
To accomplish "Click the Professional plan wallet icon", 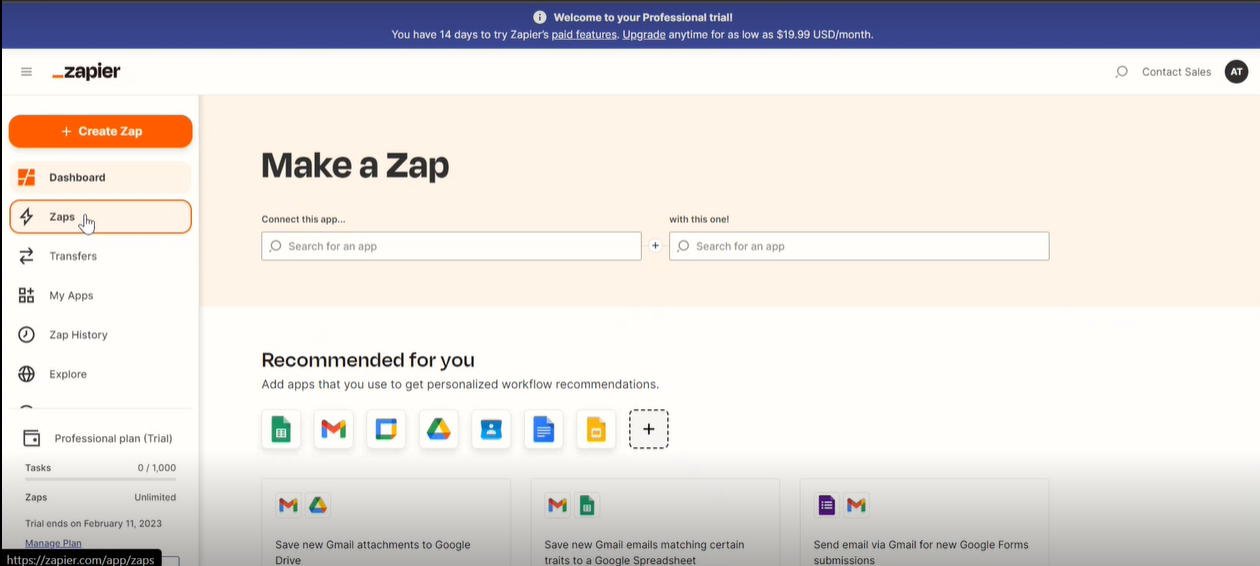I will point(32,438).
